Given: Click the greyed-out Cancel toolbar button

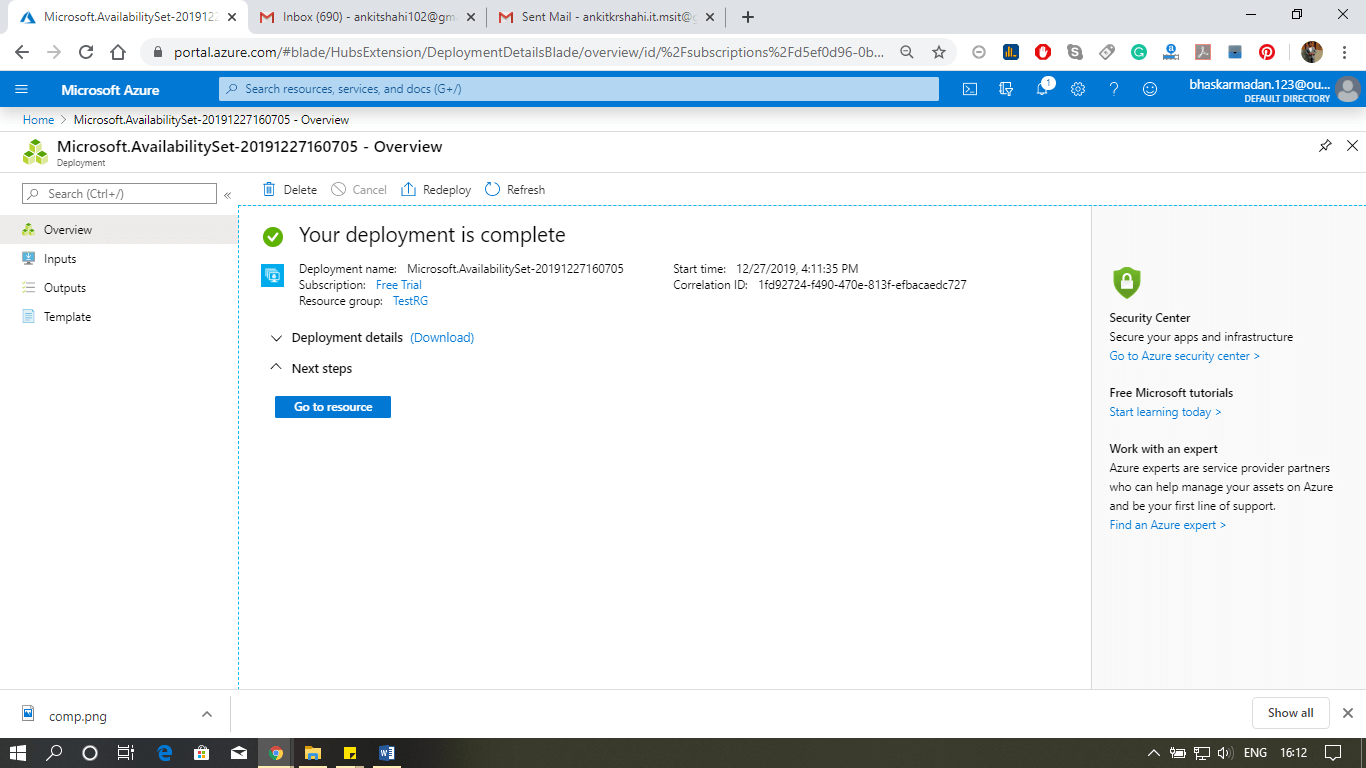Looking at the screenshot, I should pyautogui.click(x=359, y=189).
